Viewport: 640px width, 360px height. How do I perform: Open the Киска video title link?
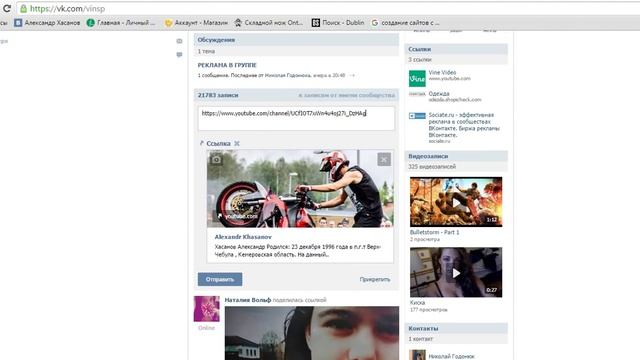(x=417, y=303)
